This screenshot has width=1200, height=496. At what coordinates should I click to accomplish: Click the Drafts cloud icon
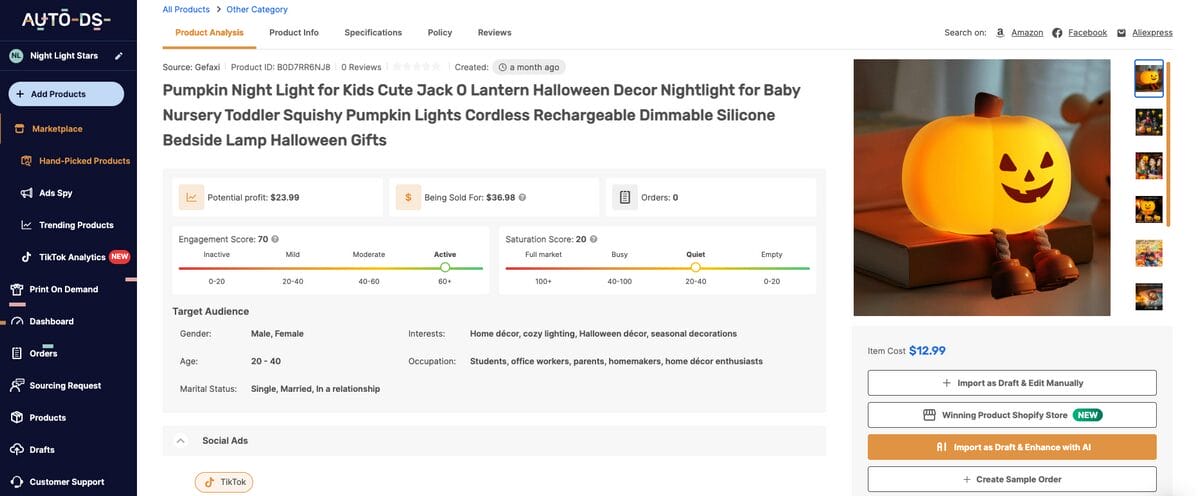click(16, 449)
